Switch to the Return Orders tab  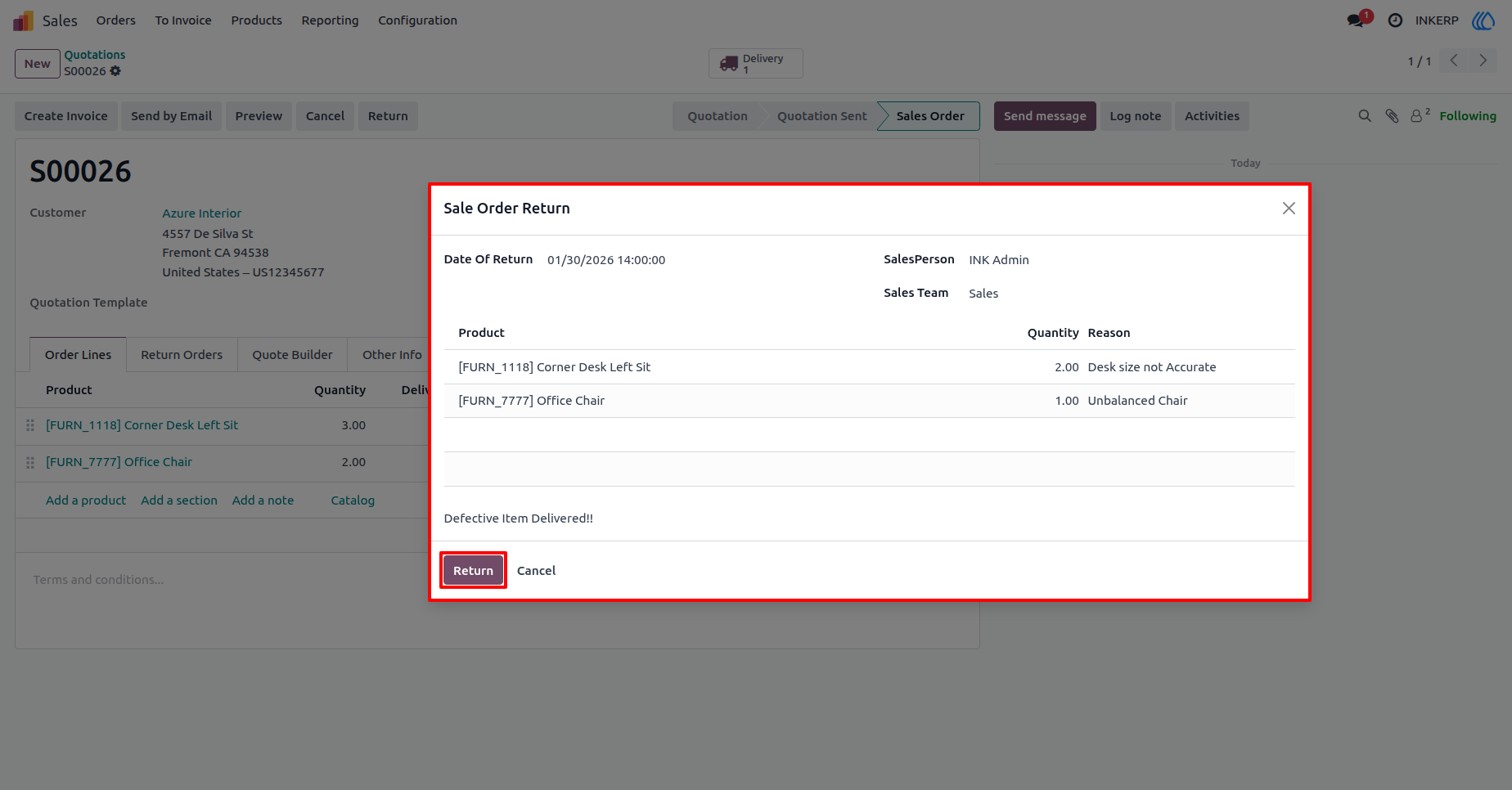click(182, 355)
